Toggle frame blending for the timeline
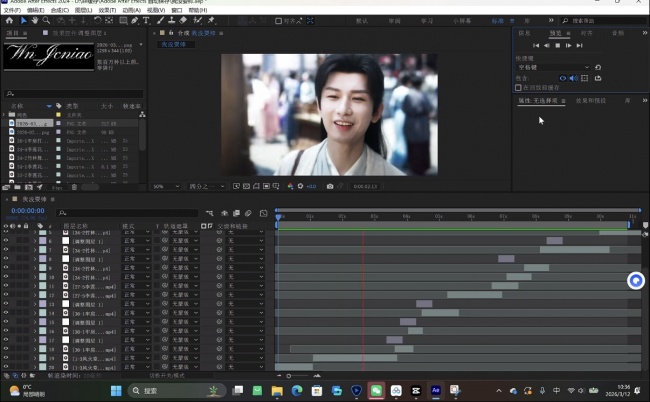This screenshot has height=402, width=650. 236,213
